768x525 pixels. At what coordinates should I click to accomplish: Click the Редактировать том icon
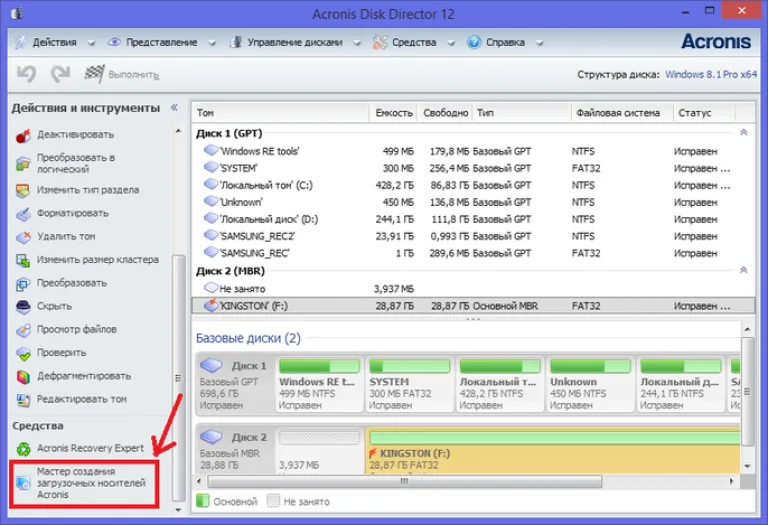point(23,400)
